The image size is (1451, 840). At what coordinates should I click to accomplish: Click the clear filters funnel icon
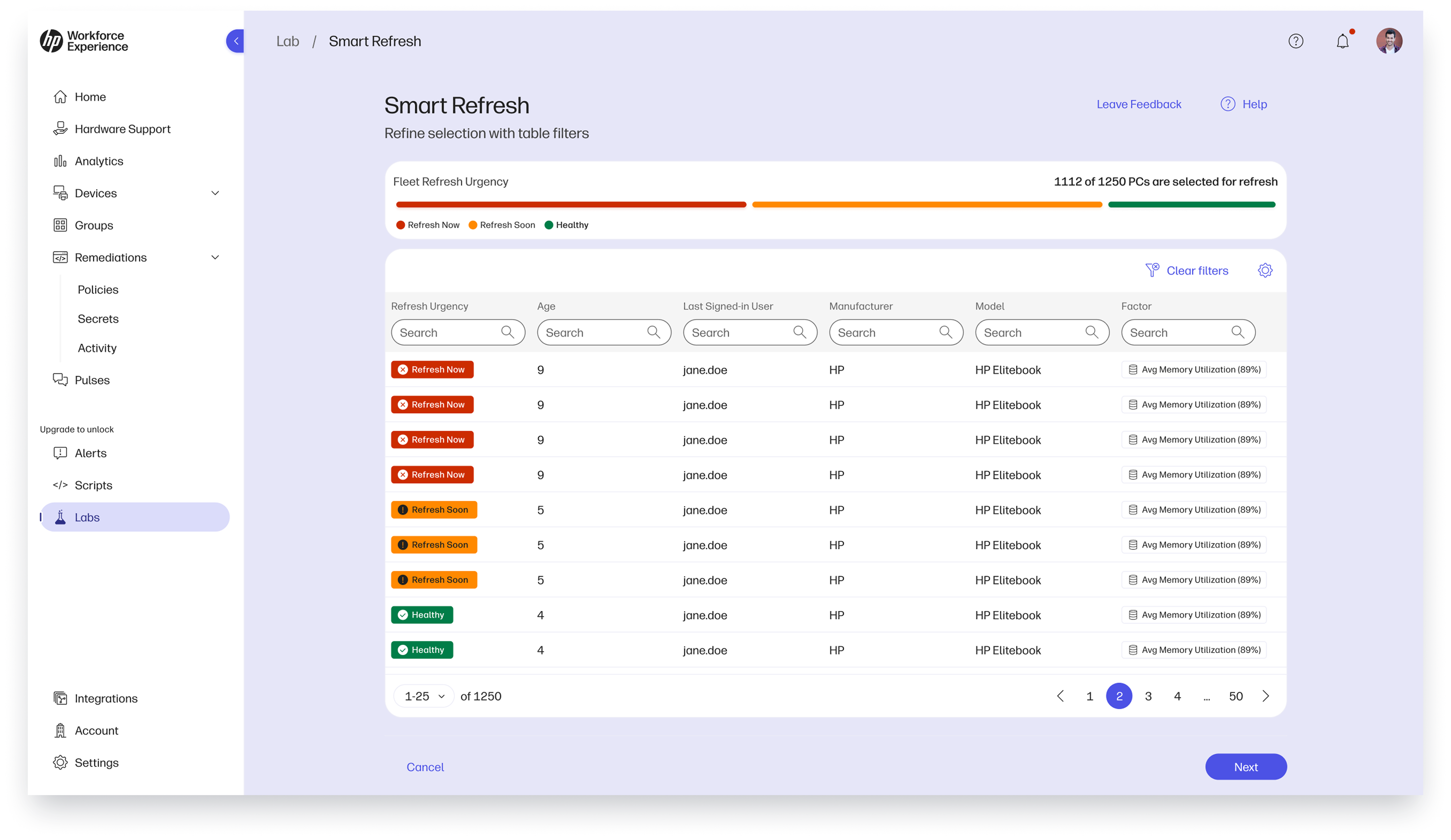[x=1152, y=270]
